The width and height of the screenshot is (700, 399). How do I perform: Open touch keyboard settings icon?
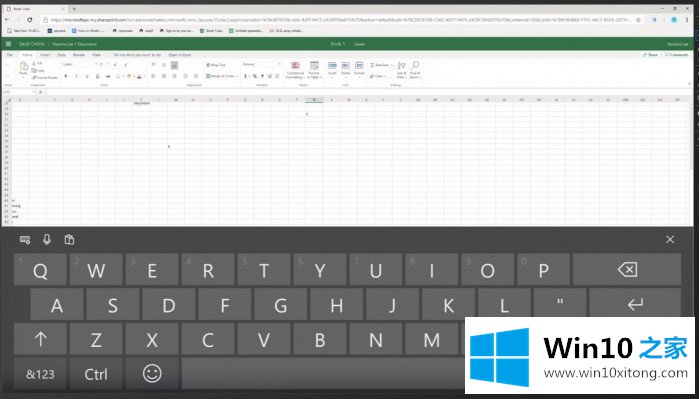[25, 240]
